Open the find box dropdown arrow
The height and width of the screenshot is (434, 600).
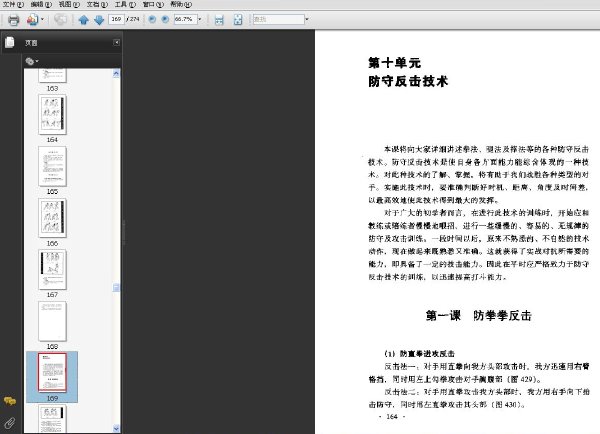pos(307,19)
